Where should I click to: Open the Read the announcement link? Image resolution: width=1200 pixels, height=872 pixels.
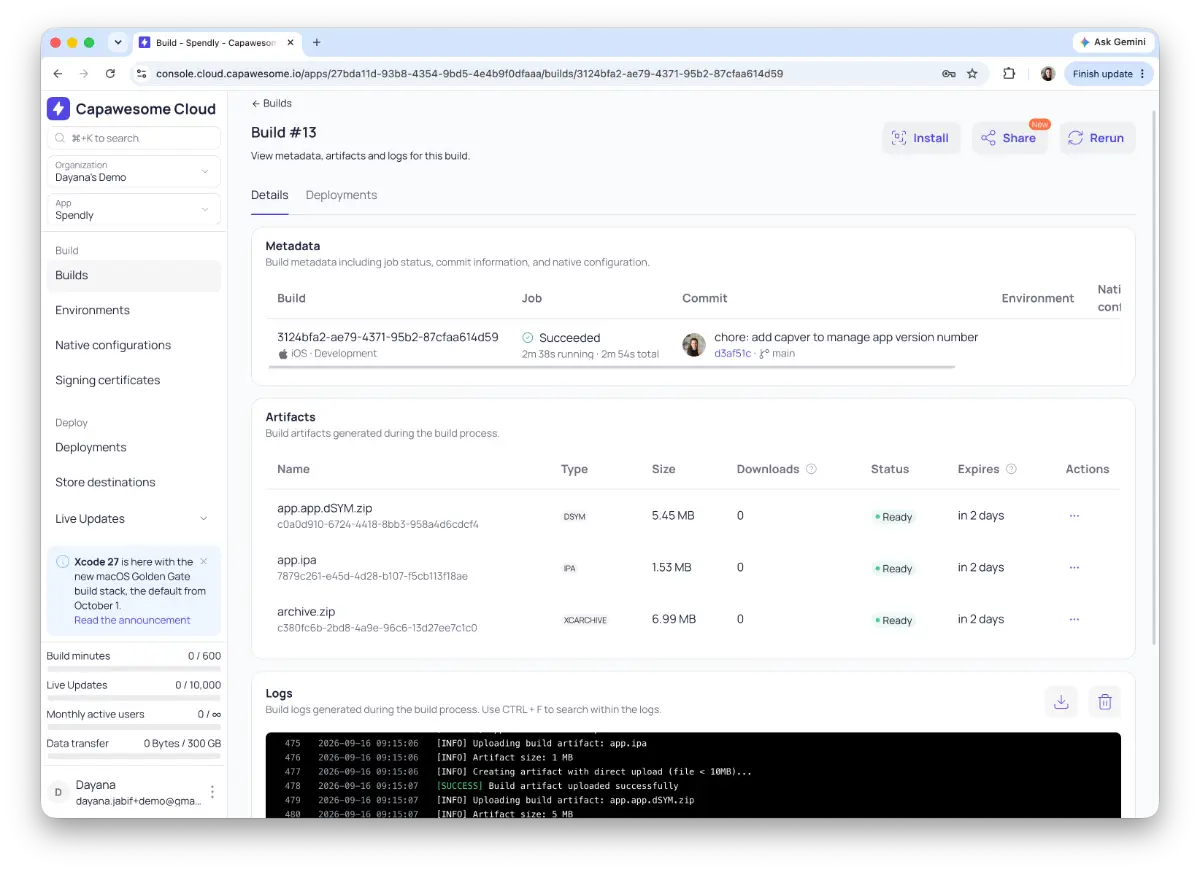click(x=132, y=620)
